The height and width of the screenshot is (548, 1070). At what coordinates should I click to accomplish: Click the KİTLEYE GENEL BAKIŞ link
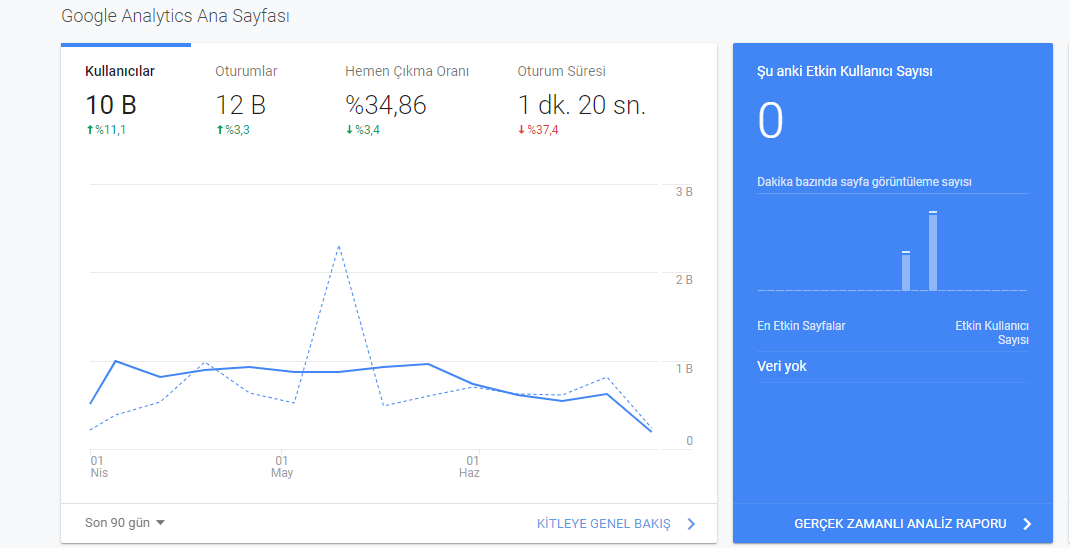(x=604, y=524)
